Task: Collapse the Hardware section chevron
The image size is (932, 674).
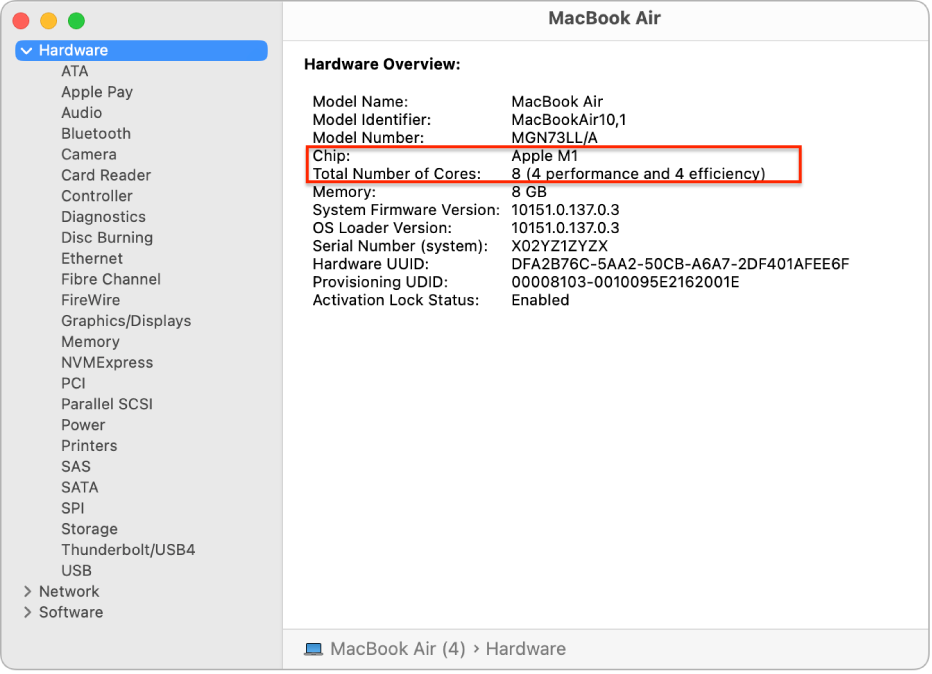Action: pyautogui.click(x=26, y=51)
